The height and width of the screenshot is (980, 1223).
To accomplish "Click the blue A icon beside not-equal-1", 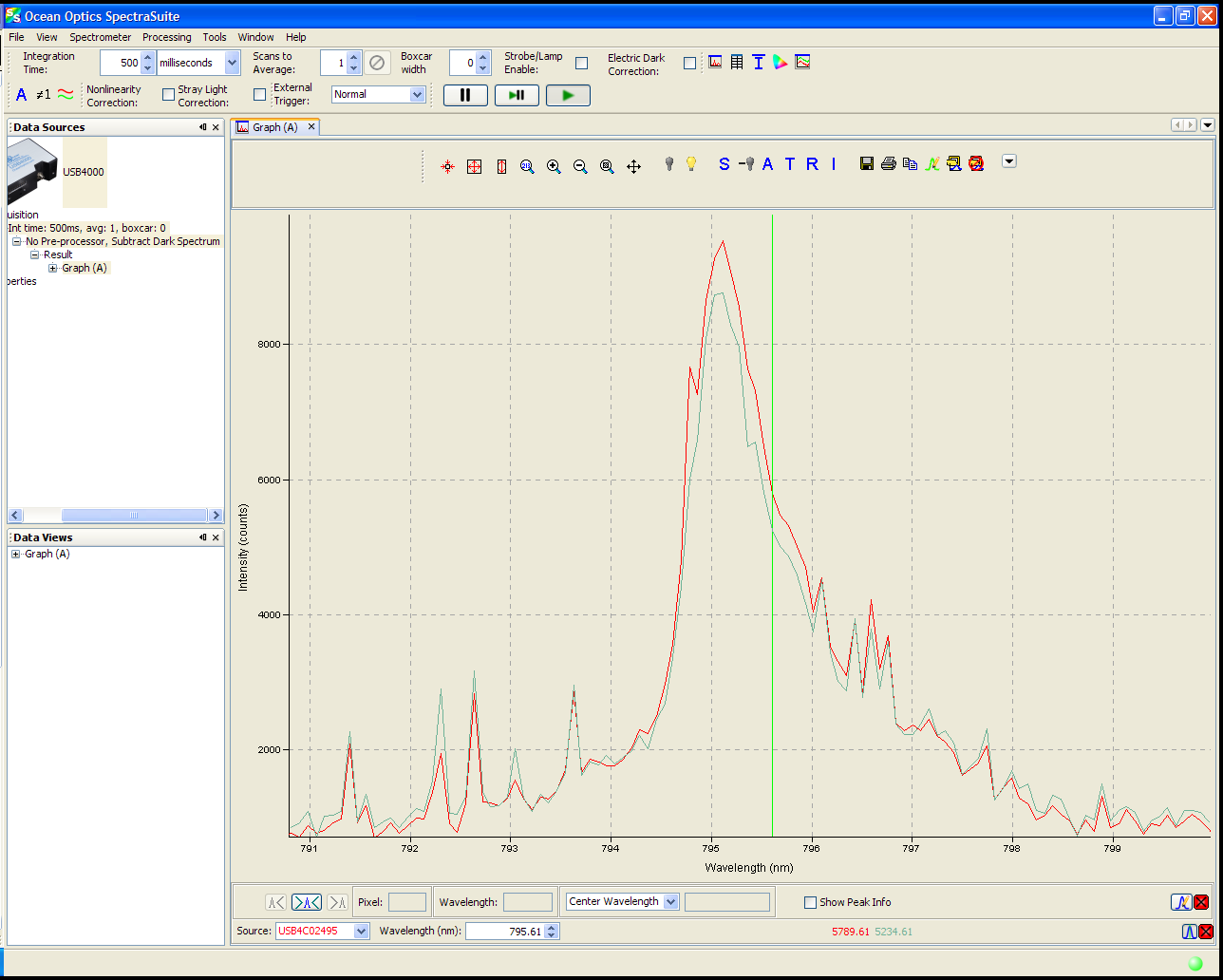I will click(x=22, y=94).
